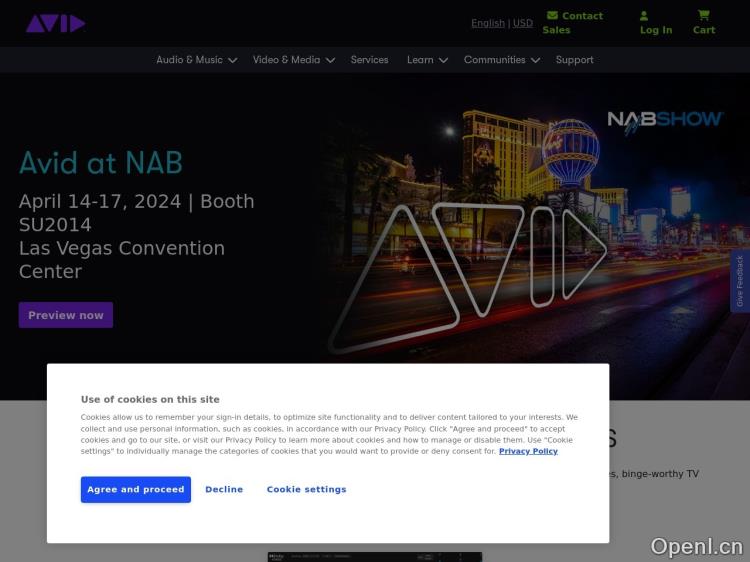Click Agree and proceed button
Image resolution: width=750 pixels, height=562 pixels.
coord(136,490)
